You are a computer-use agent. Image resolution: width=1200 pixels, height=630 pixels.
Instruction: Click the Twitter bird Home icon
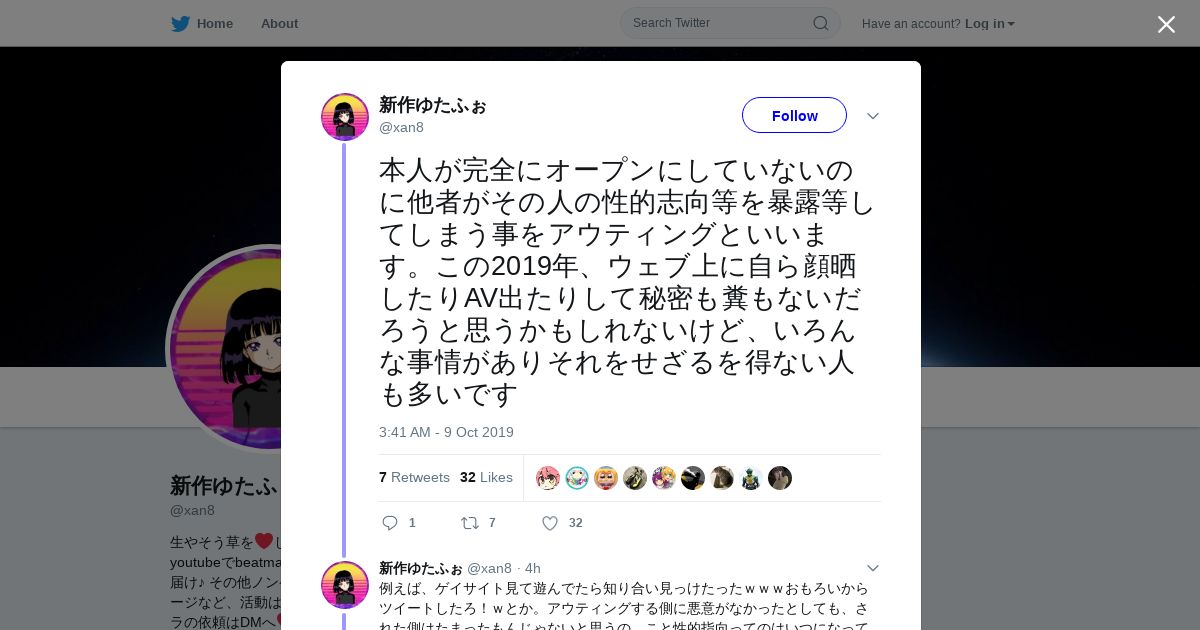pyautogui.click(x=180, y=23)
